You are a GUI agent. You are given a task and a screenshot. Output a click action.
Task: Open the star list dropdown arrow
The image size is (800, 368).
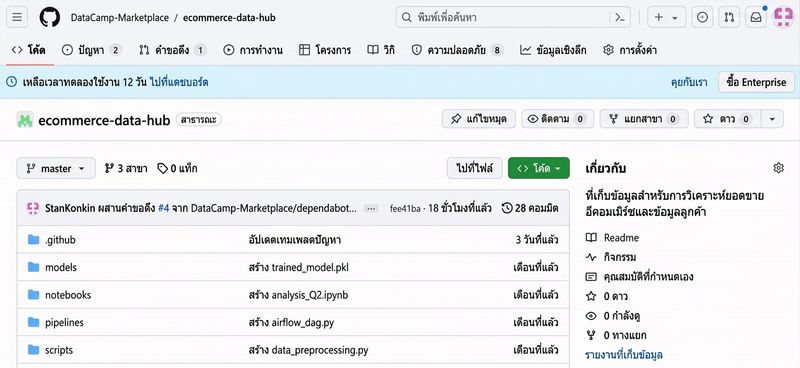[x=772, y=119]
